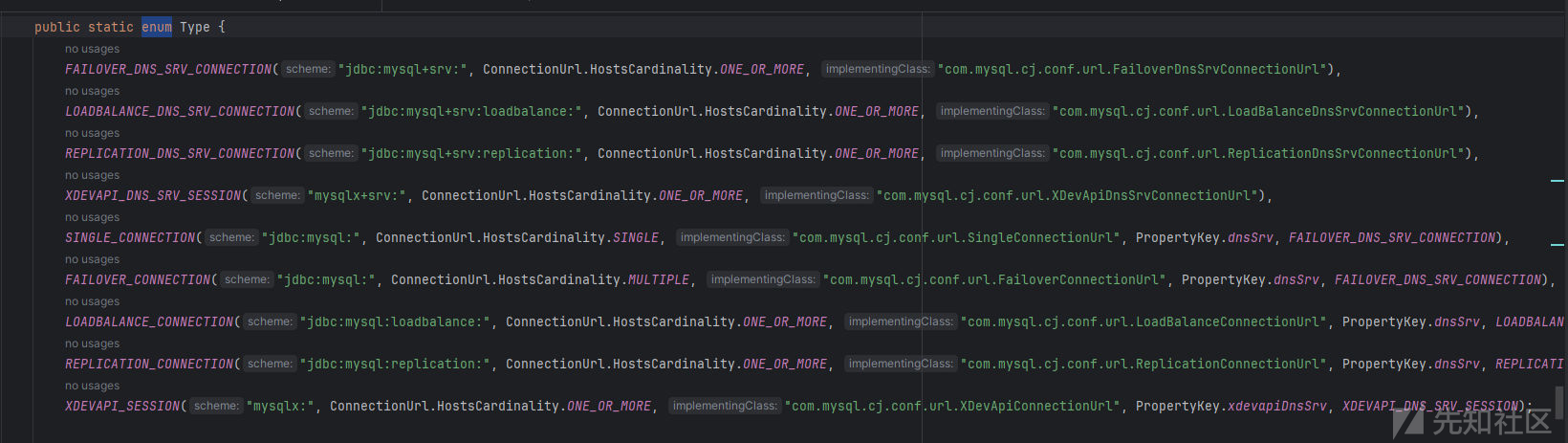The image size is (1568, 443).
Task: Click the "jdbc:mysql+srv:loadbalance:" string
Action: pyautogui.click(x=471, y=111)
